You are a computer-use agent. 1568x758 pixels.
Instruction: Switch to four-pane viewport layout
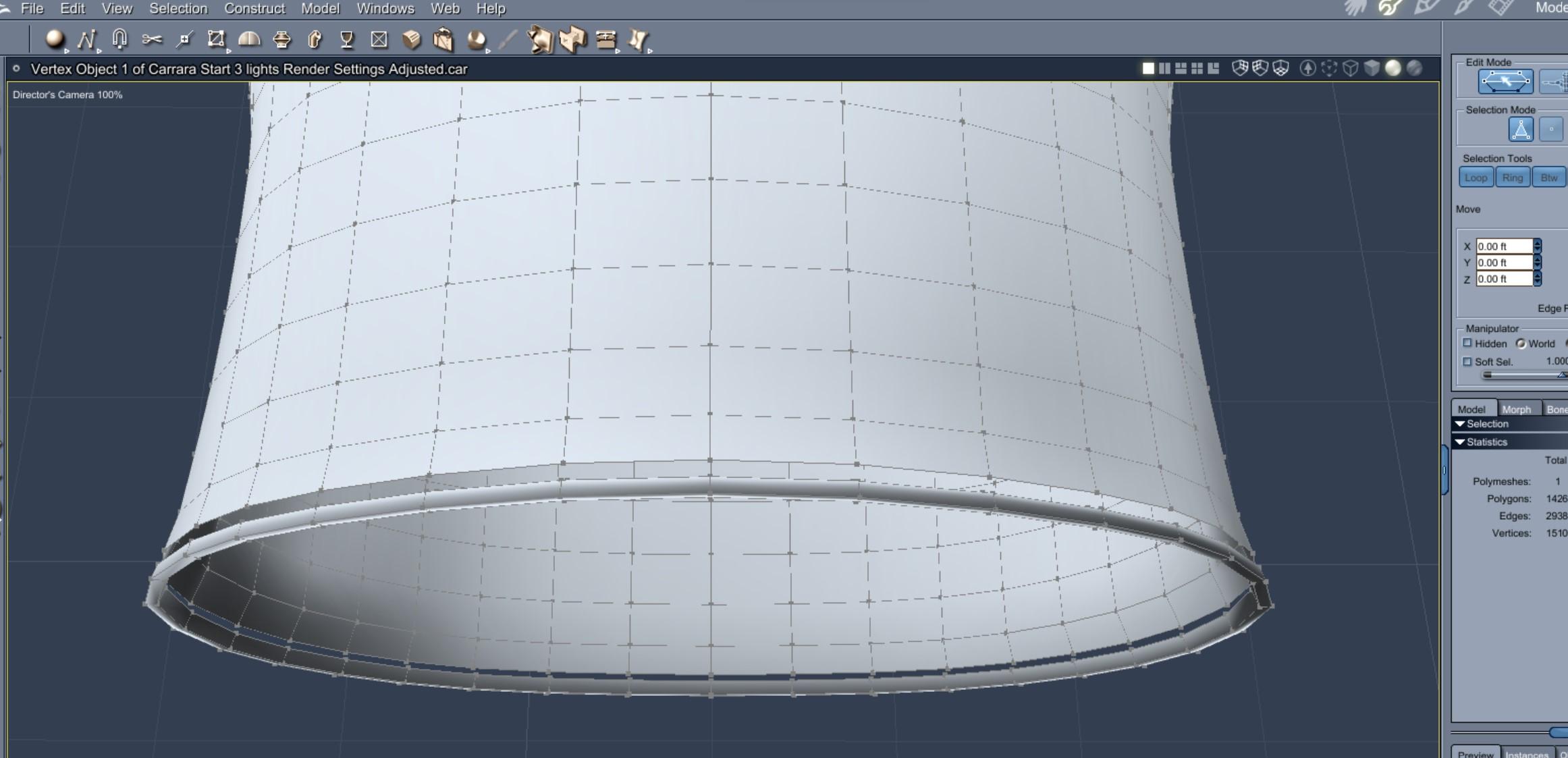coord(1197,68)
